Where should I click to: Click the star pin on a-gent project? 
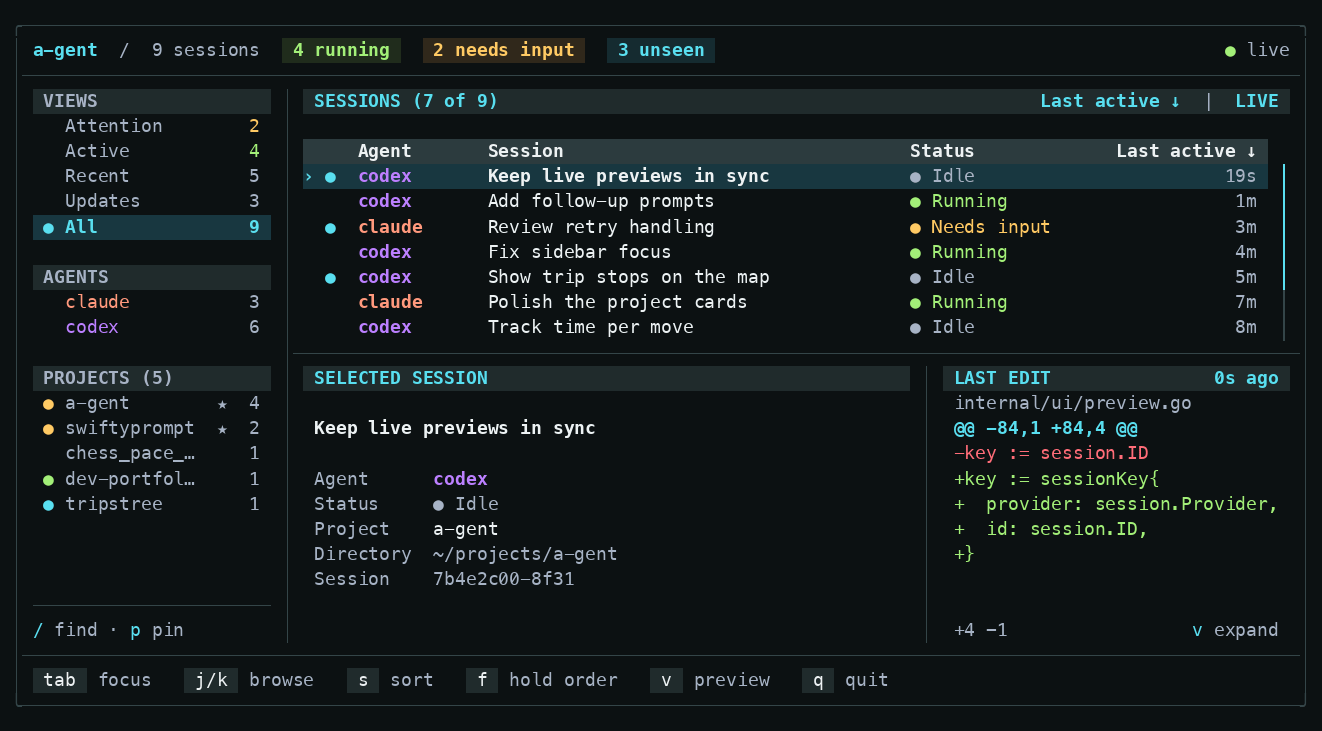coord(223,404)
